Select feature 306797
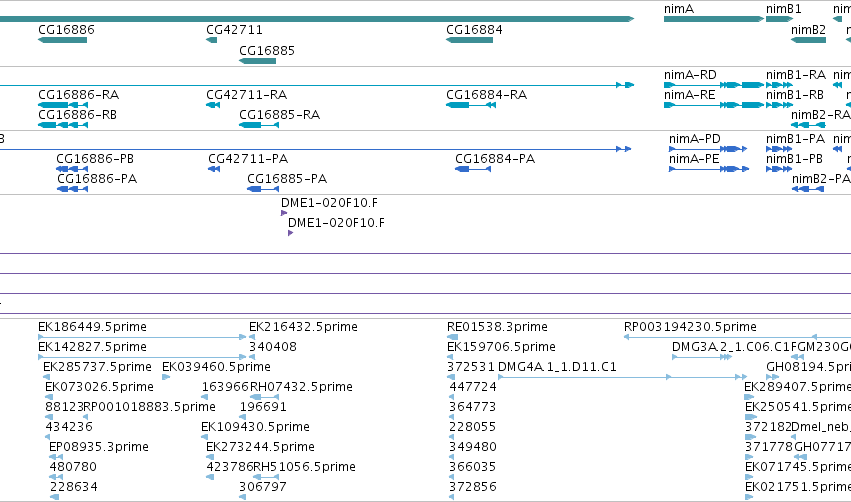851x502 pixels. point(263,487)
